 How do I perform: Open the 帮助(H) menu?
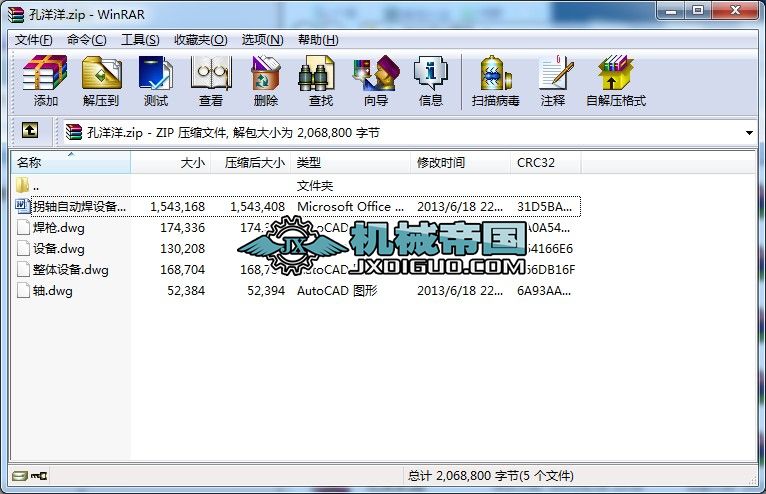tap(318, 40)
